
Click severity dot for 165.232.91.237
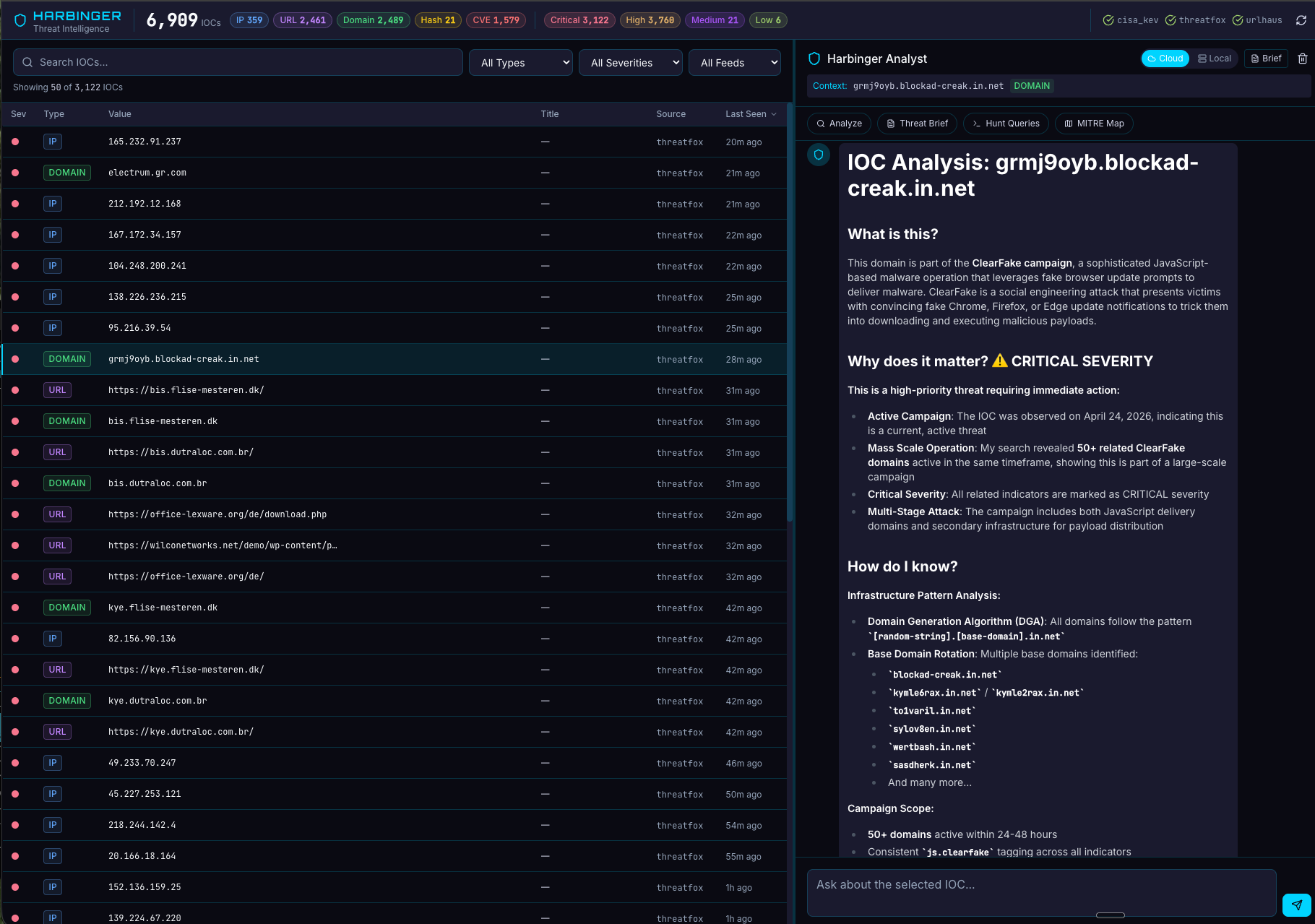pos(15,142)
